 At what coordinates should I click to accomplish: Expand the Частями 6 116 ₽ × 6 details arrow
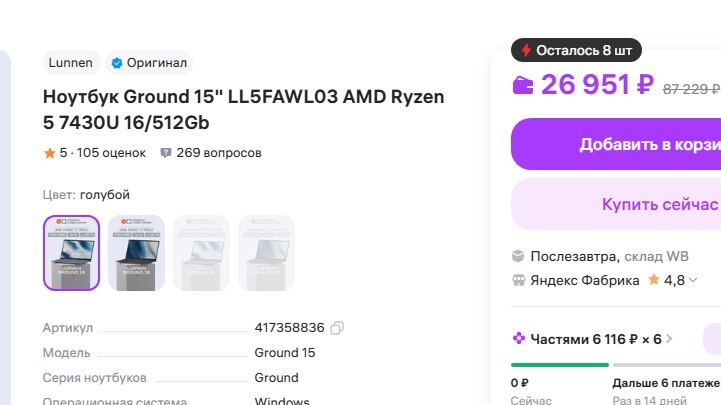[x=669, y=339]
